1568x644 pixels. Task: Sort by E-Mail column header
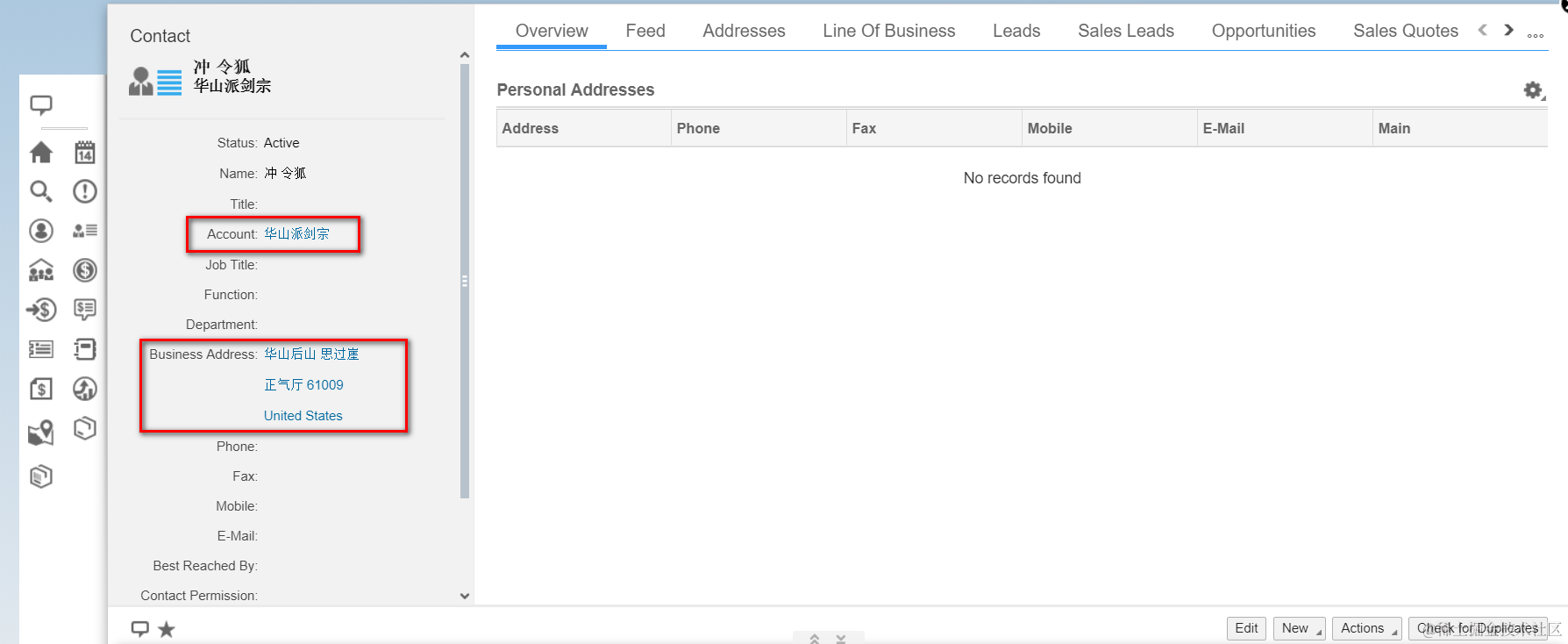tap(1285, 128)
